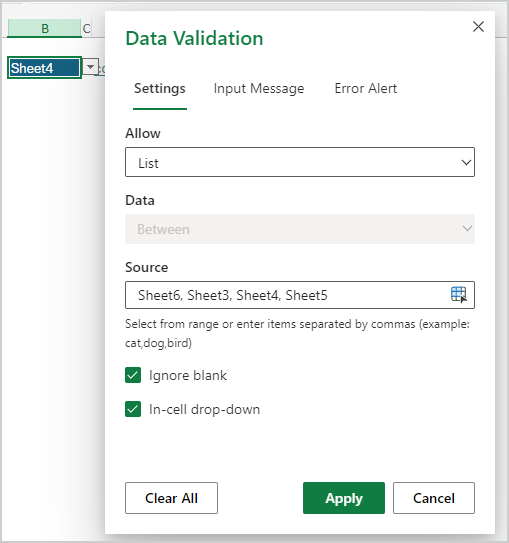Select column C header
Viewport: 509px width, 543px height.
coord(87,28)
